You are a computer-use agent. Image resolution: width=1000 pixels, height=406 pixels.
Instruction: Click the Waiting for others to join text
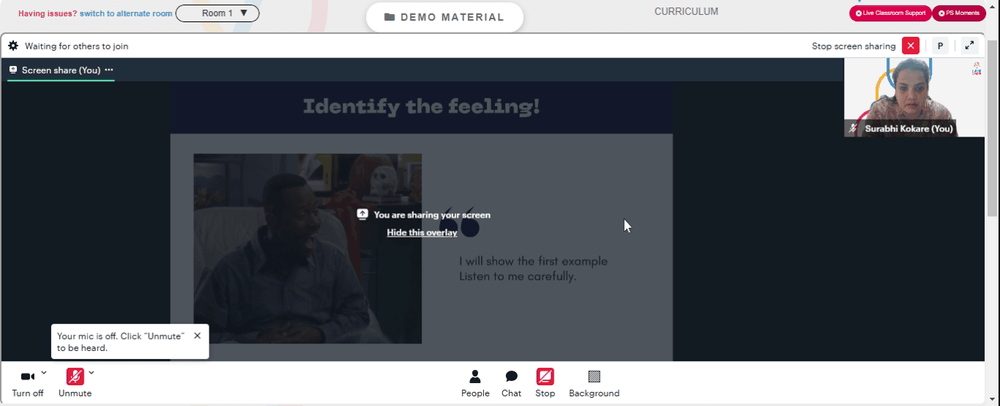77,46
